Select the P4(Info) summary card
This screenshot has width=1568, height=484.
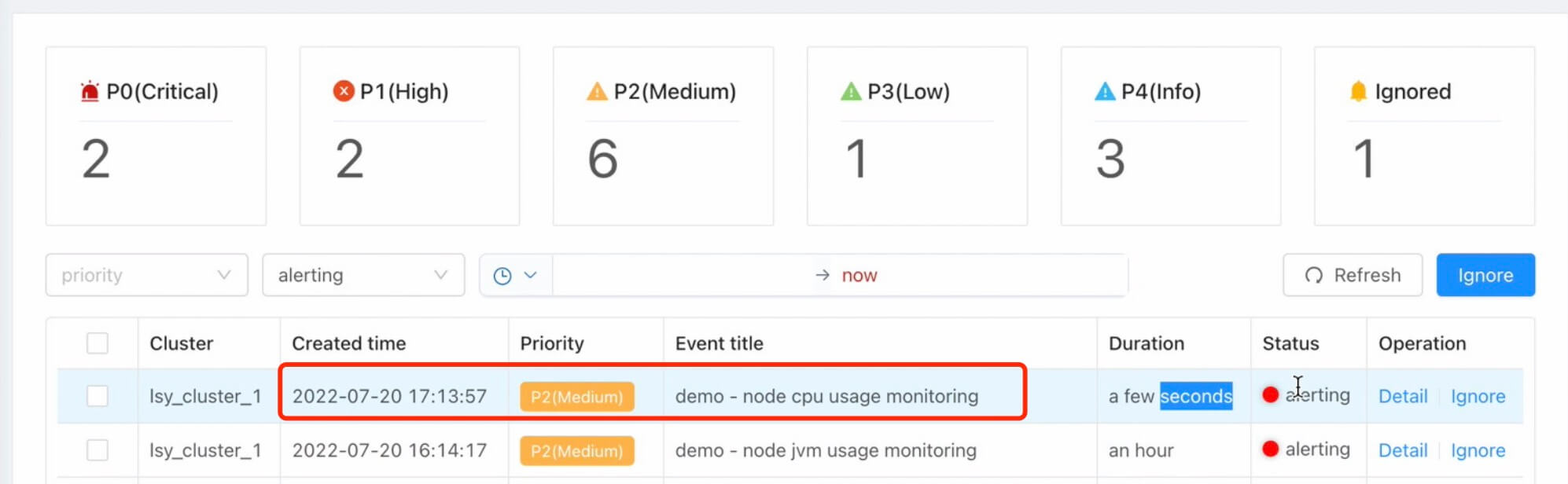click(1170, 136)
